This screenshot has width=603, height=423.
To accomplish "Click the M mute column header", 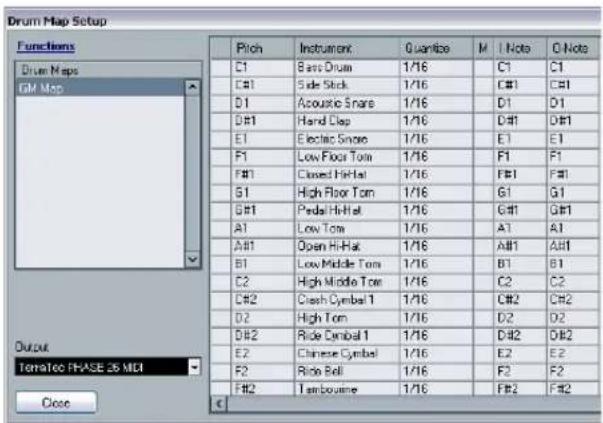I will coord(483,48).
